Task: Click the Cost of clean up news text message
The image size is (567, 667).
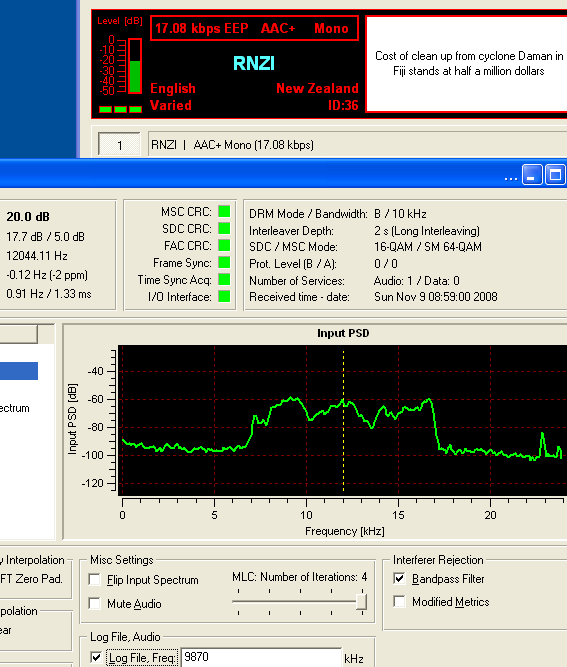Action: [x=469, y=63]
